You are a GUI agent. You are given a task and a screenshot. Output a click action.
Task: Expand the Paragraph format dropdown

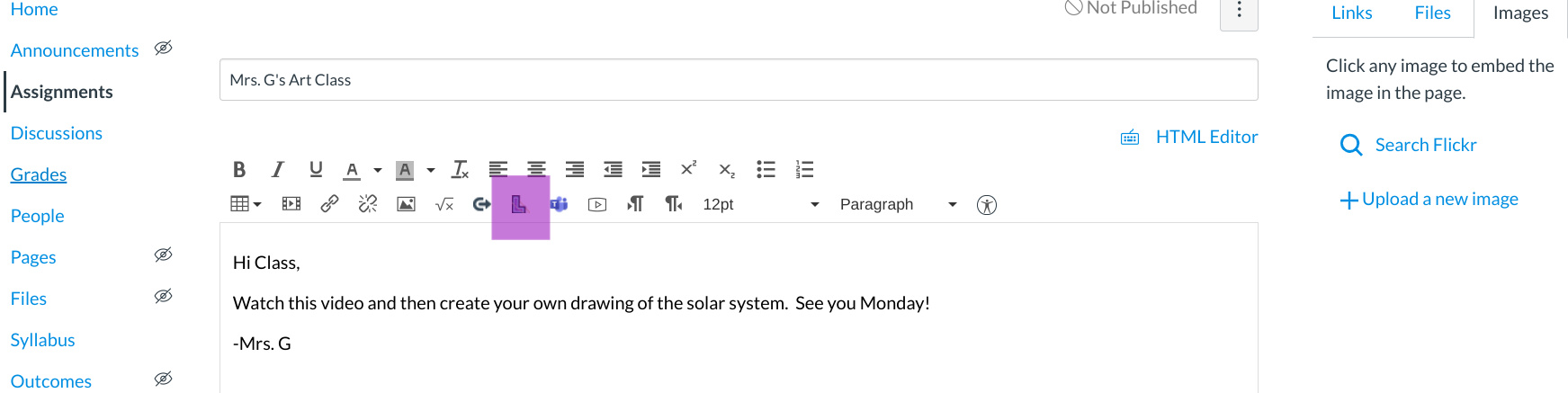898,204
